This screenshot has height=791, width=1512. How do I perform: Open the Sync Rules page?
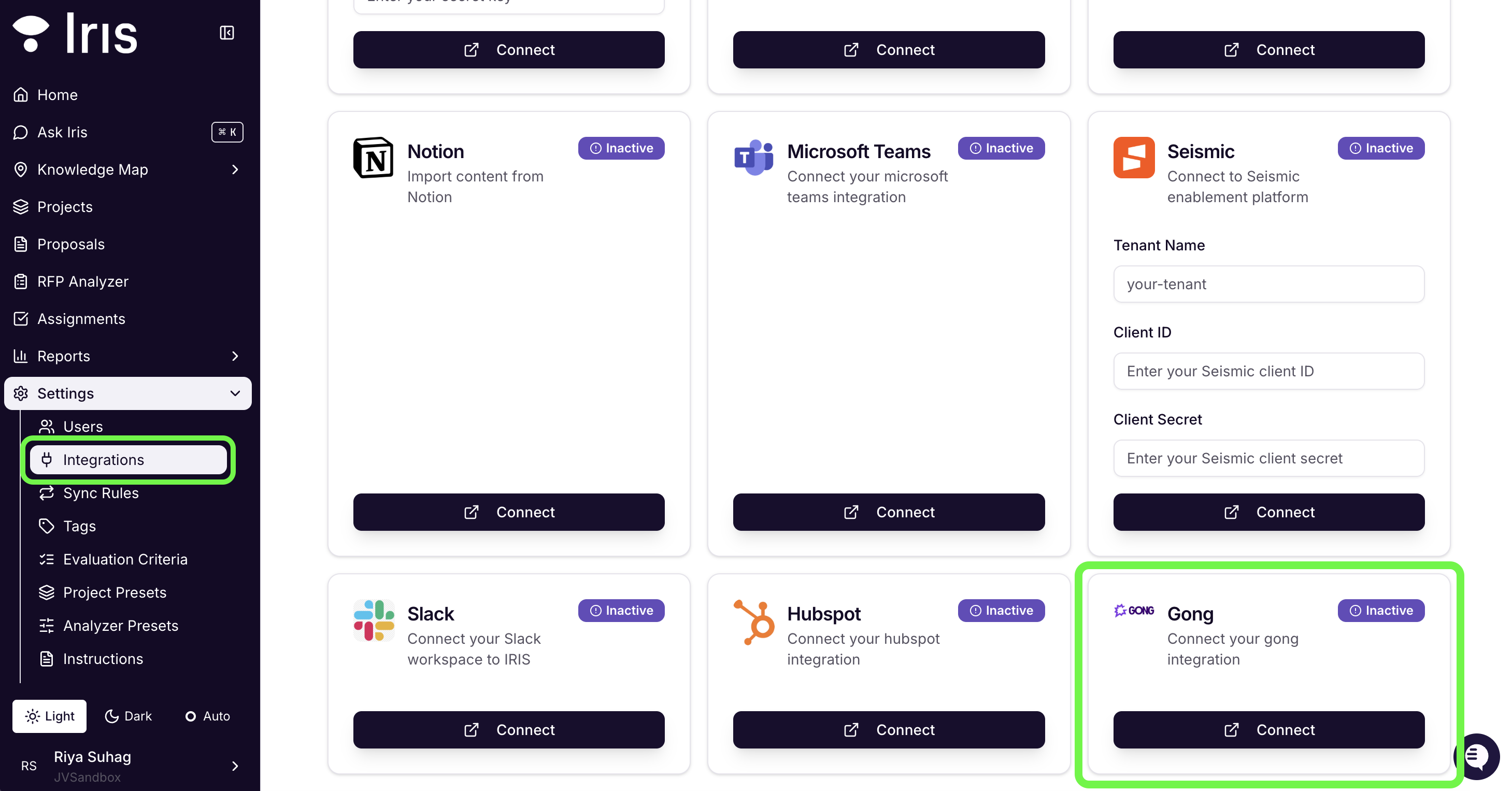click(101, 493)
